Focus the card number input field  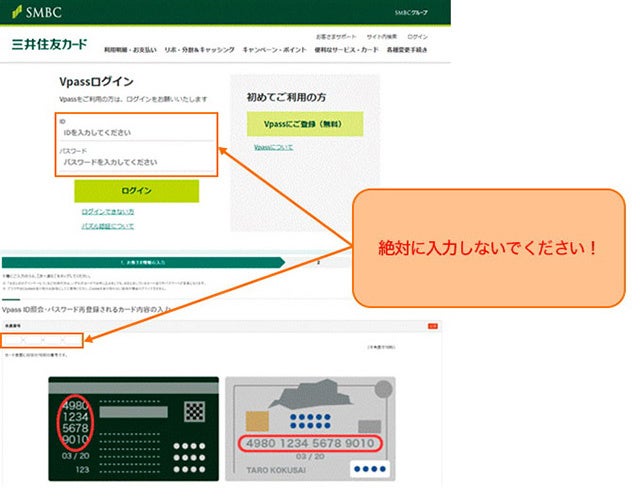coord(42,340)
